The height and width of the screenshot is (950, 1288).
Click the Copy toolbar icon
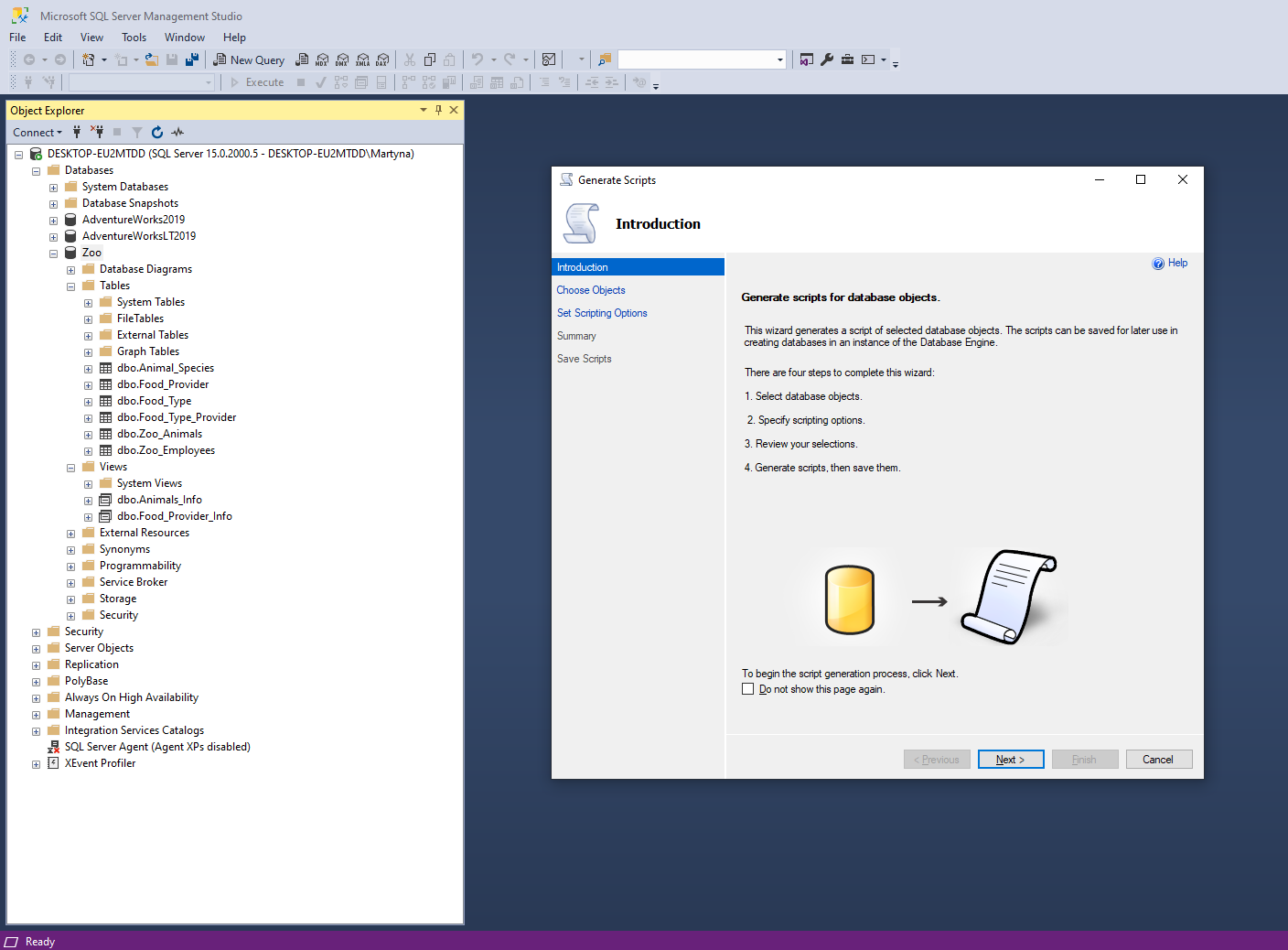pos(430,59)
